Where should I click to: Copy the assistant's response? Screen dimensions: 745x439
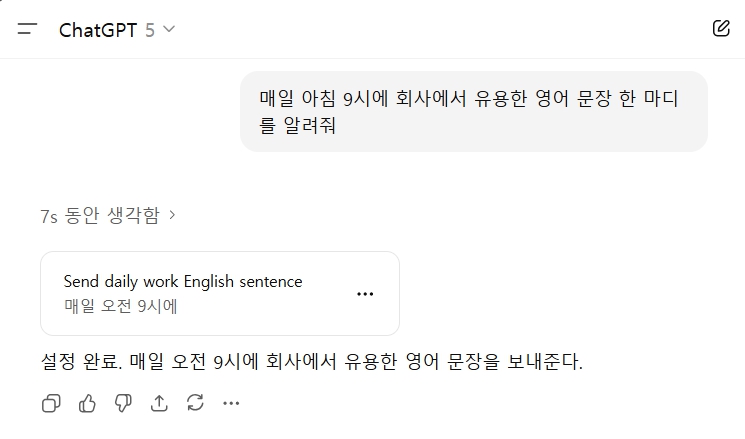pos(51,403)
